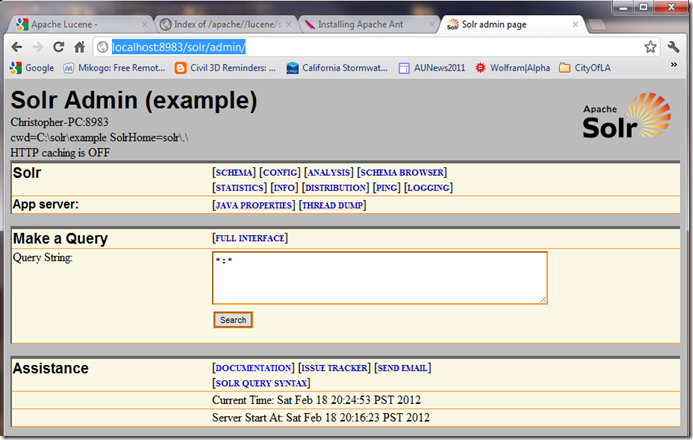Click the query text area resize grip
The image size is (693, 440).
(x=543, y=300)
